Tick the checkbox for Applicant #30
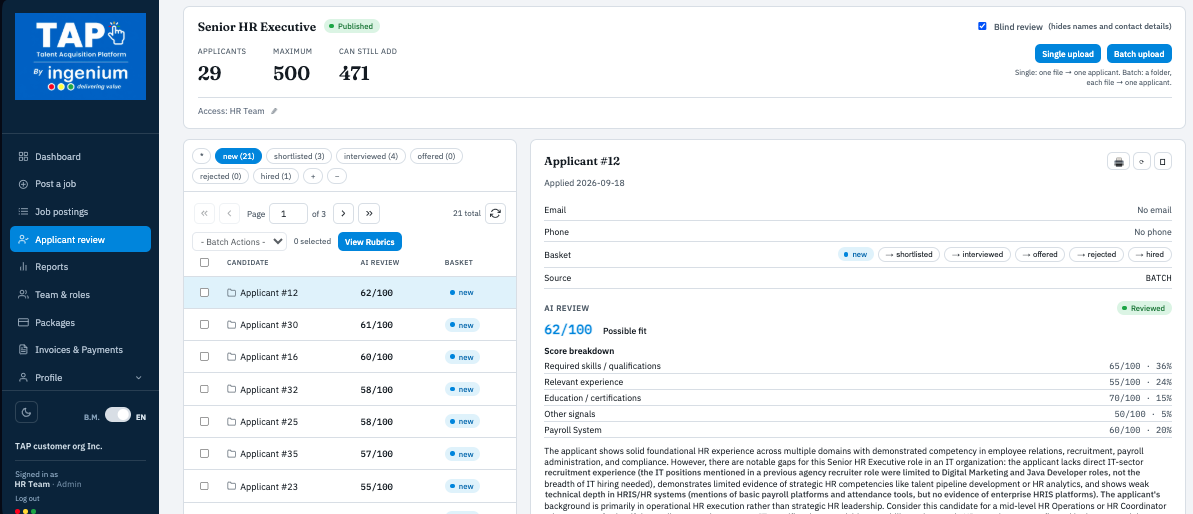Image resolution: width=1193 pixels, height=514 pixels. point(204,325)
